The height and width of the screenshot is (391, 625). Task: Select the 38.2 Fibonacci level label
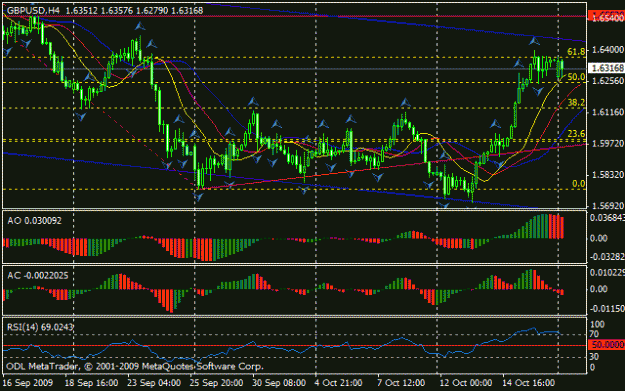[x=576, y=102]
